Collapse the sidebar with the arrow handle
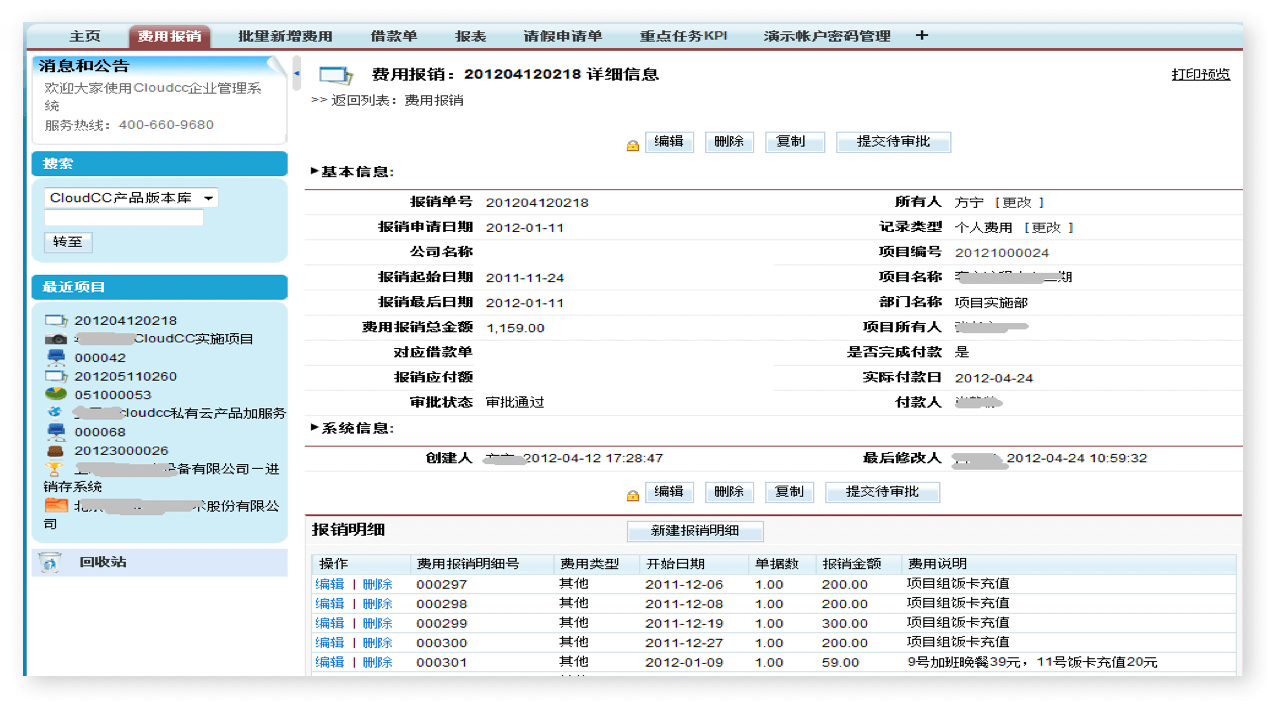 [296, 73]
